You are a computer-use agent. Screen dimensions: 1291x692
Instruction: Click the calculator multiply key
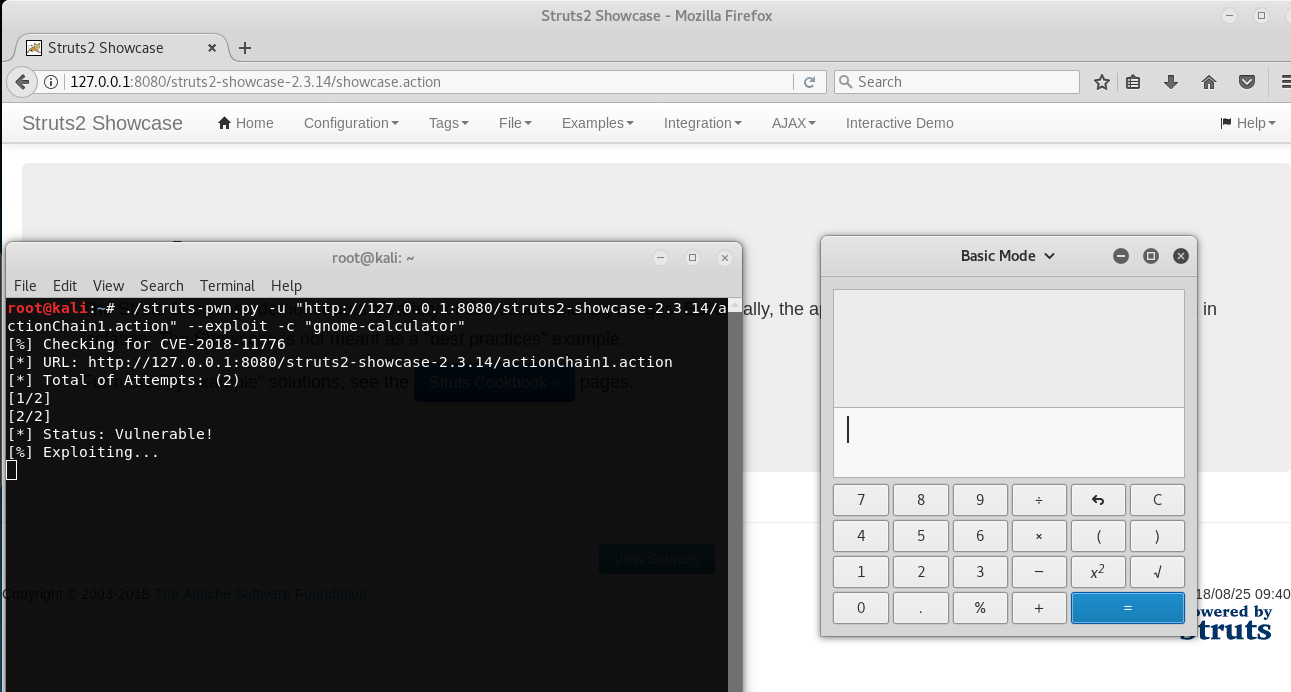[1039, 536]
